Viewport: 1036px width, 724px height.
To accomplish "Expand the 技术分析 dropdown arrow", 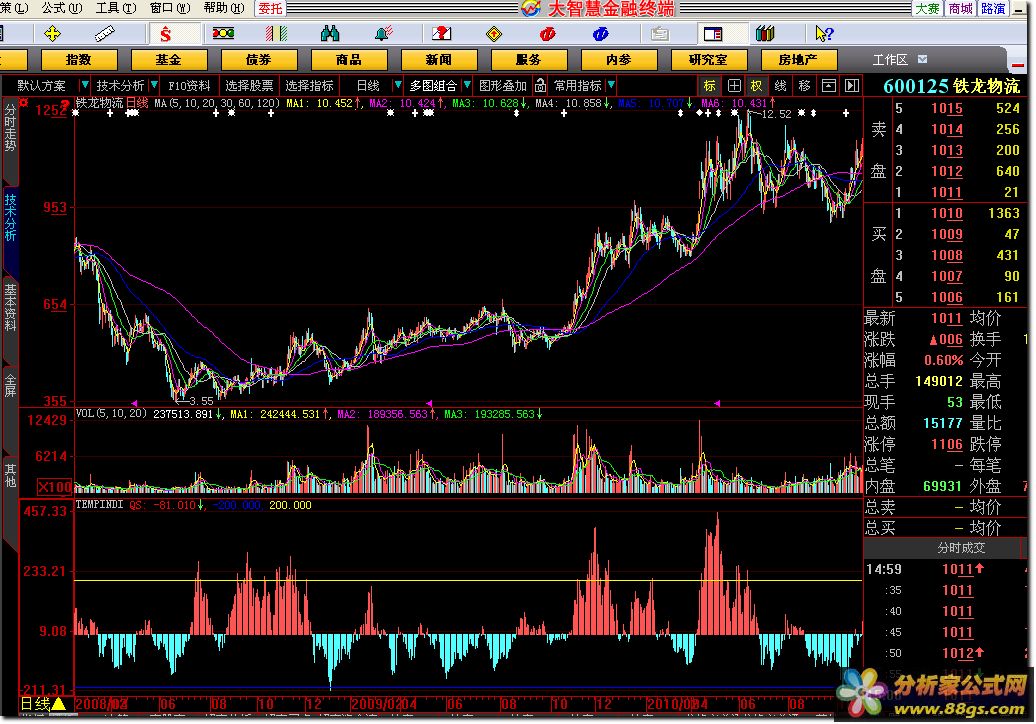I will (x=154, y=85).
